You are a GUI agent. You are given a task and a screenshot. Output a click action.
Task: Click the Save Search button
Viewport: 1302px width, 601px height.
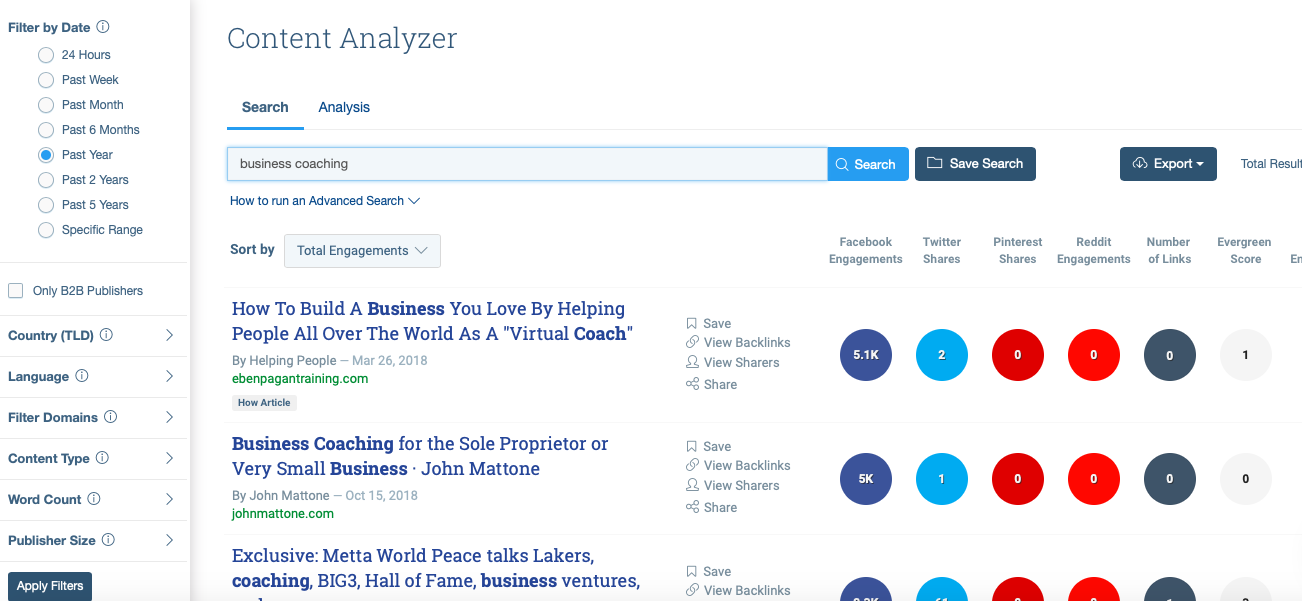(x=975, y=164)
